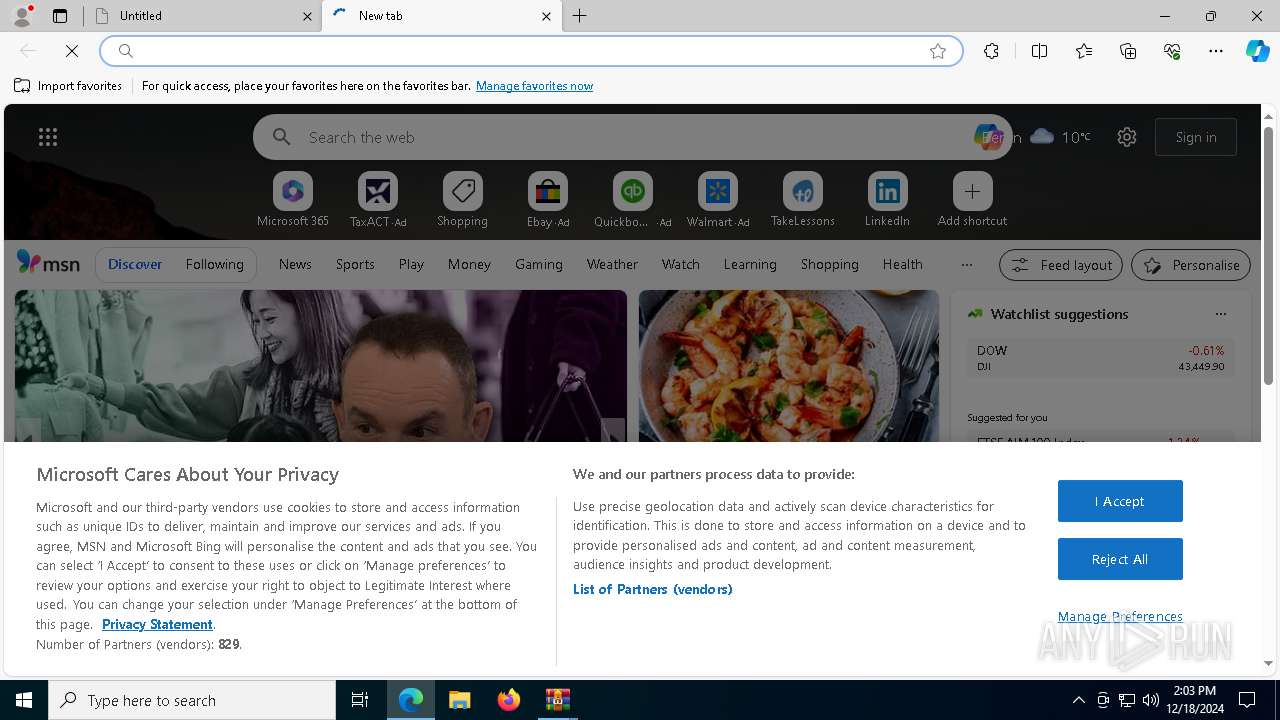This screenshot has height=720, width=1280.
Task: Open the Watch category
Action: (681, 264)
